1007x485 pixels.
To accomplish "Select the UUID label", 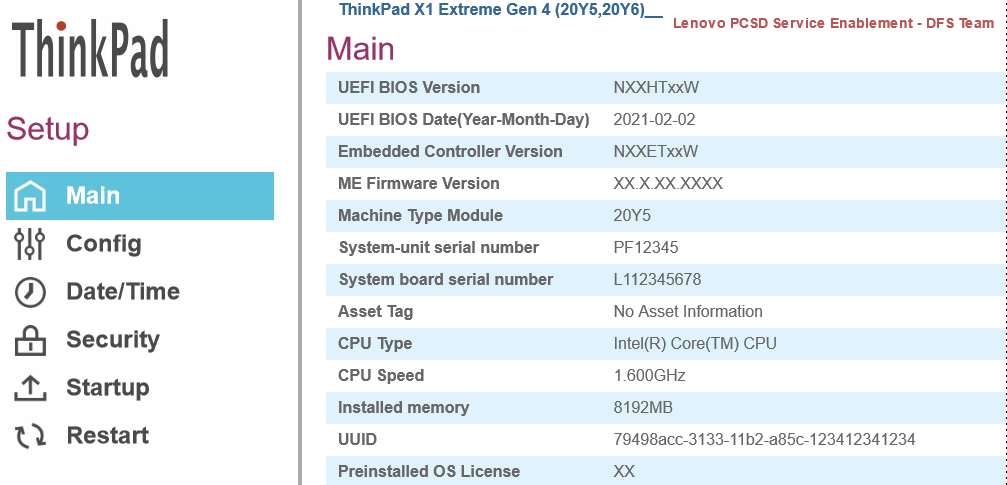I will [x=357, y=440].
